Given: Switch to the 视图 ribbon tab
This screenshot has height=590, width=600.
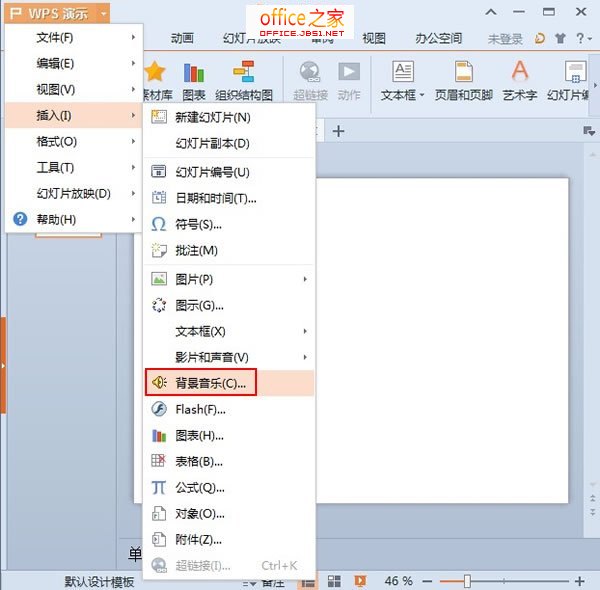Looking at the screenshot, I should (x=374, y=38).
